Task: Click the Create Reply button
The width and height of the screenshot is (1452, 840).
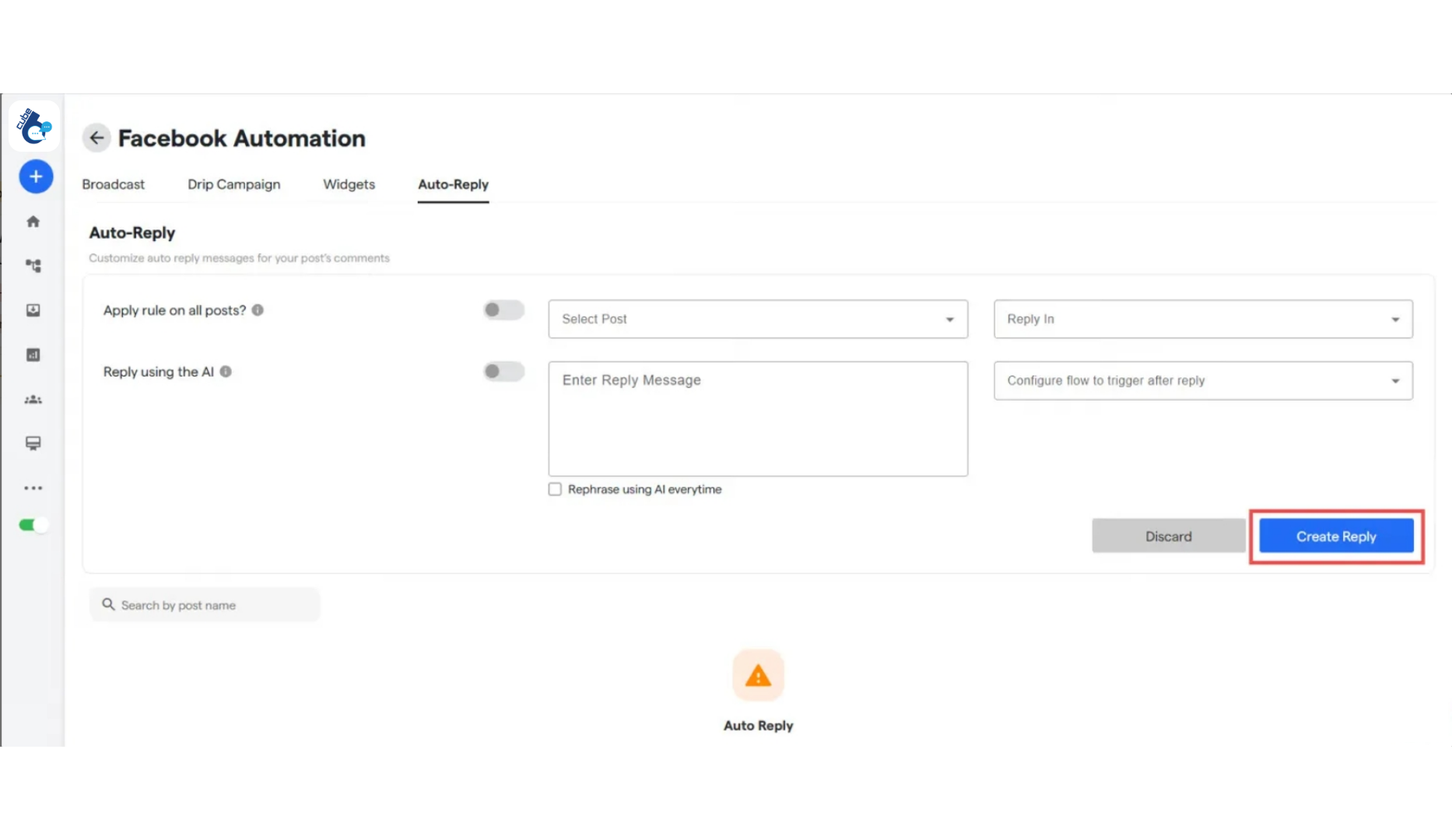Action: pos(1335,536)
